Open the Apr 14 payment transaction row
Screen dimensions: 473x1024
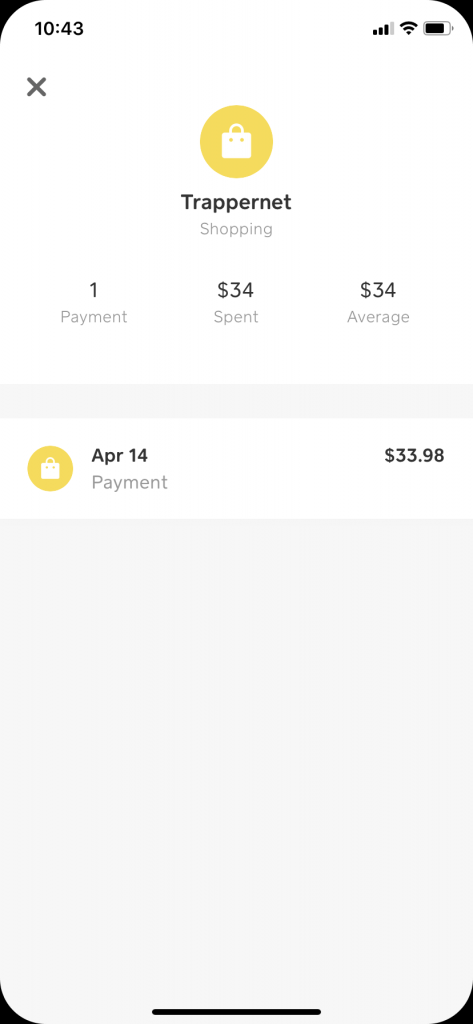point(236,468)
